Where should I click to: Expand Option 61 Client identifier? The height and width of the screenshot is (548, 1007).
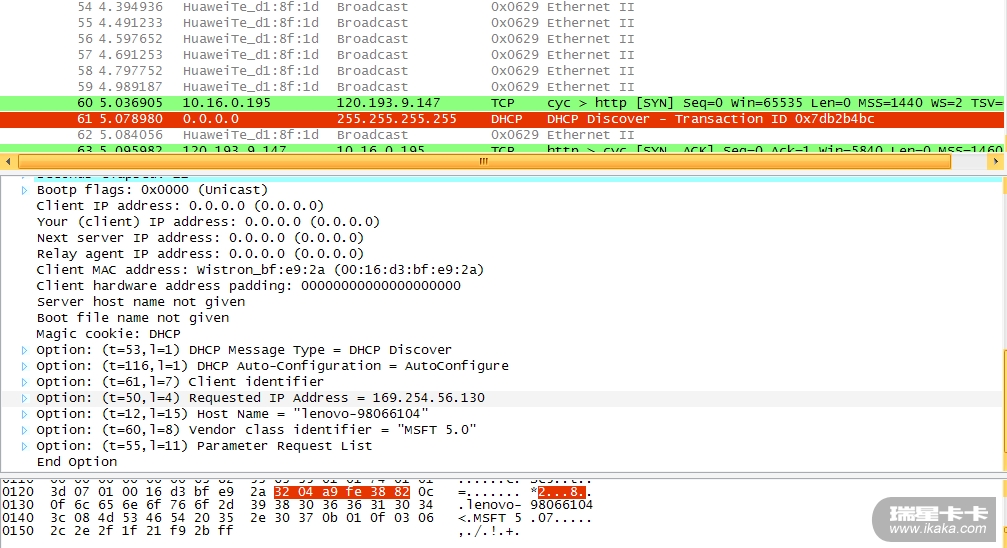(x=24, y=382)
